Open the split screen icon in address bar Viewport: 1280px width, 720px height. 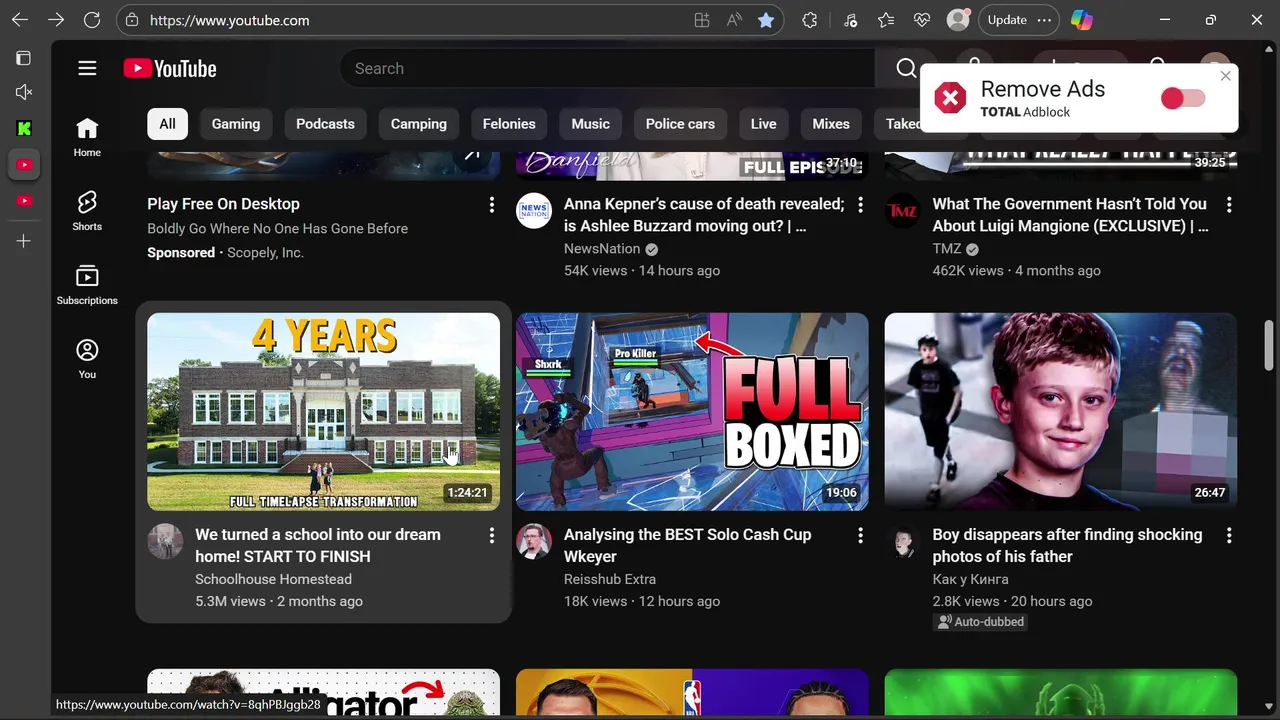pos(702,20)
